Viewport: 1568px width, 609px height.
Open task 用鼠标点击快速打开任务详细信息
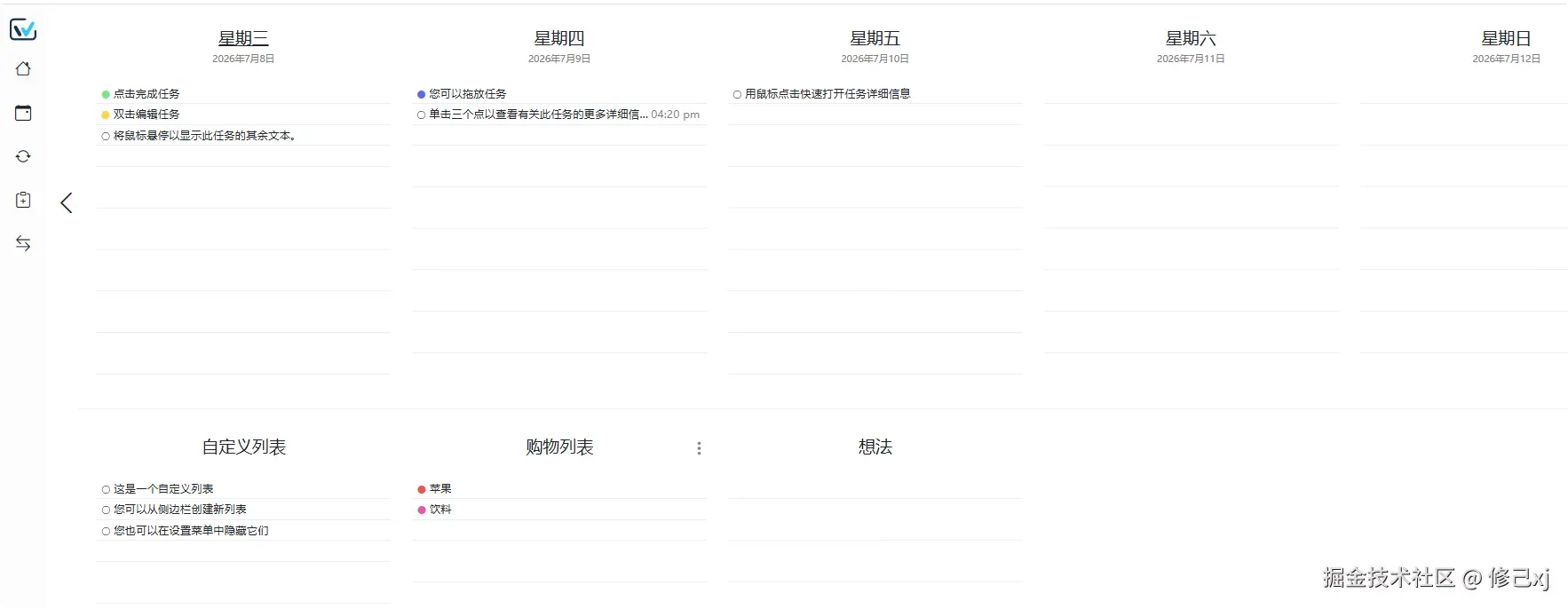(828, 94)
